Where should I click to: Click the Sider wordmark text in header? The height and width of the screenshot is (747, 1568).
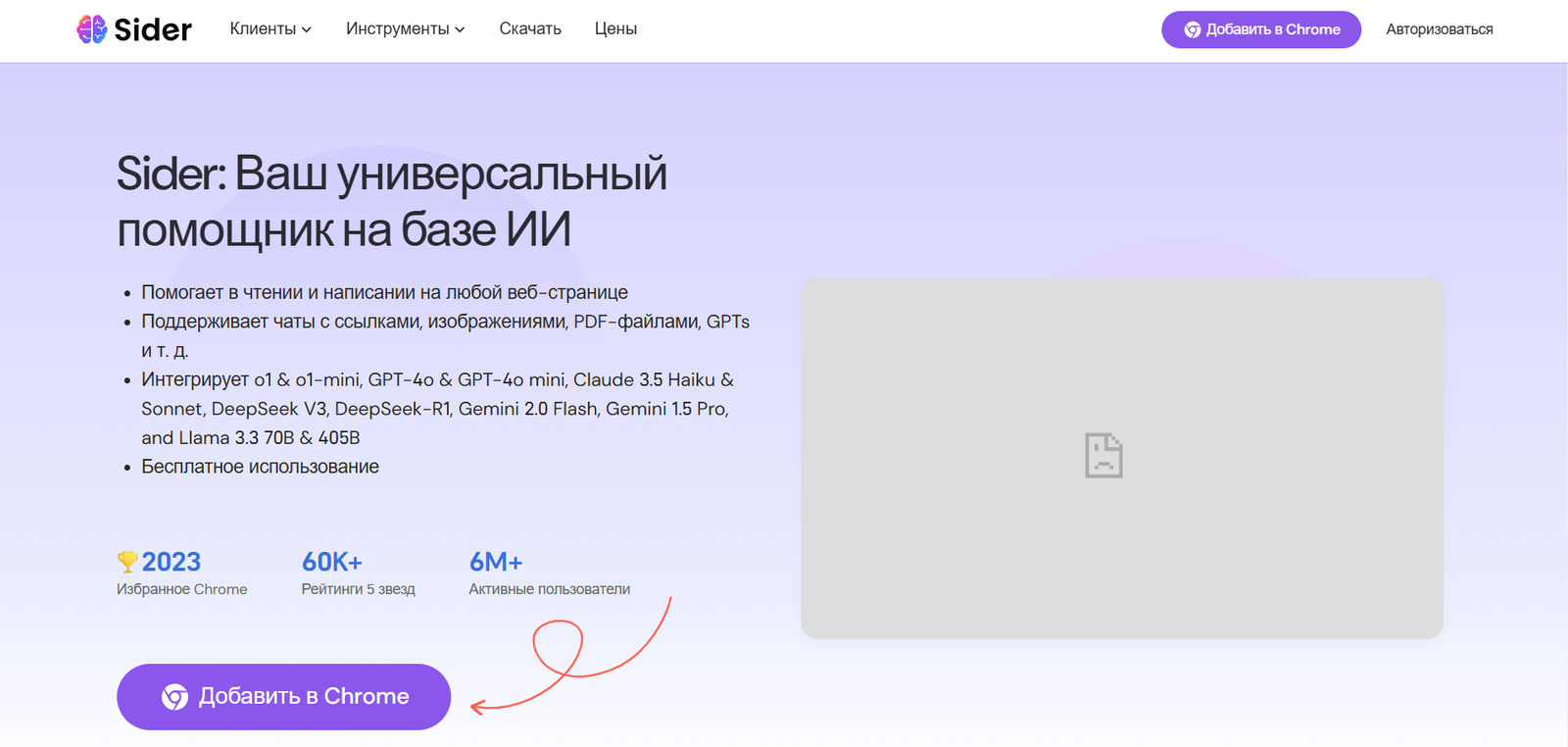153,30
